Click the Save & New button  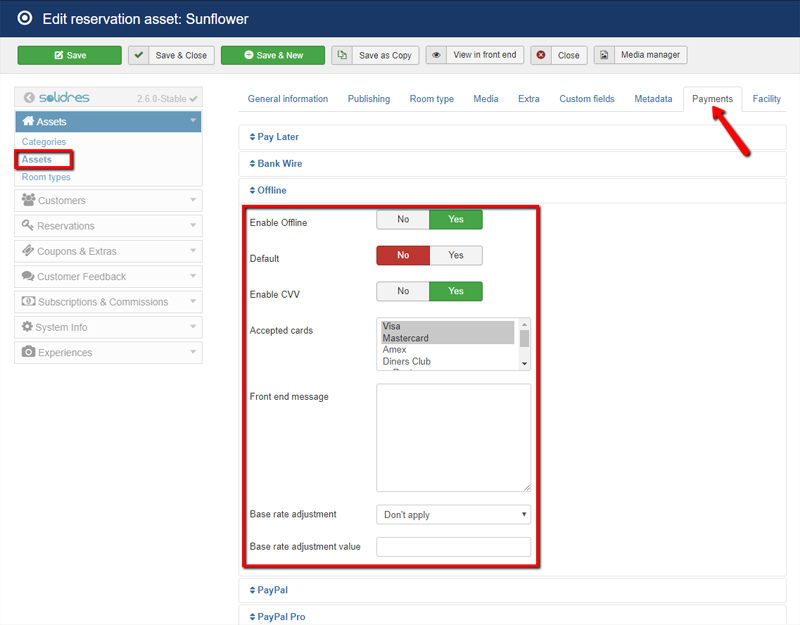pyautogui.click(x=272, y=55)
